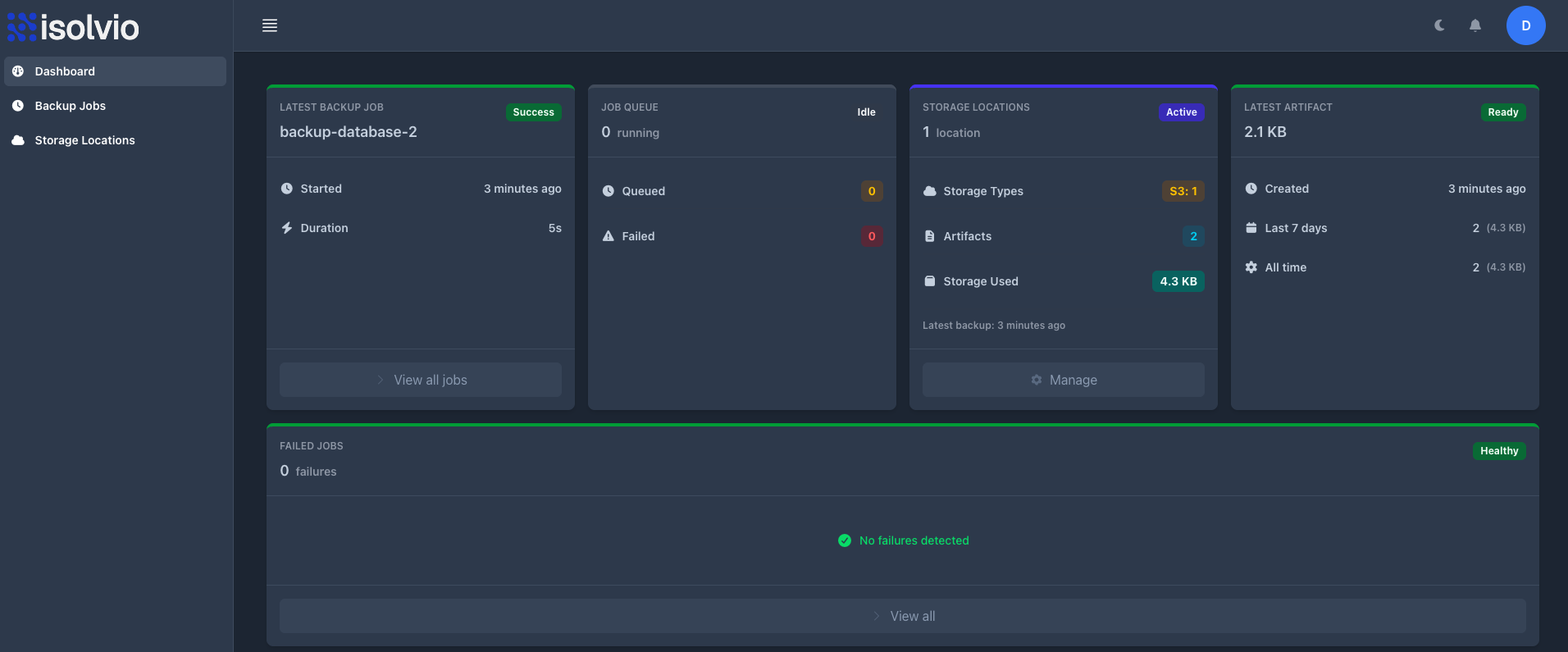Click the Last 7 days calendar icon
Screen dimensions: 1568x652
[1251, 228]
